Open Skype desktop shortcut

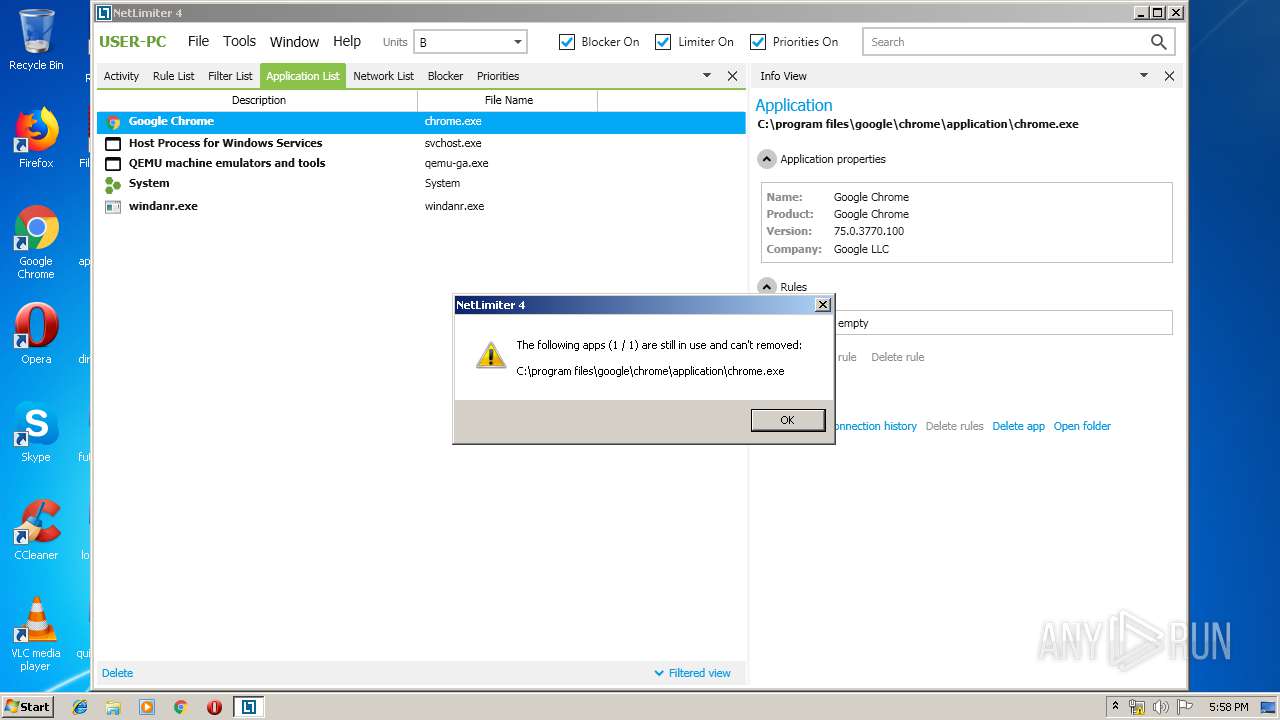tap(36, 432)
